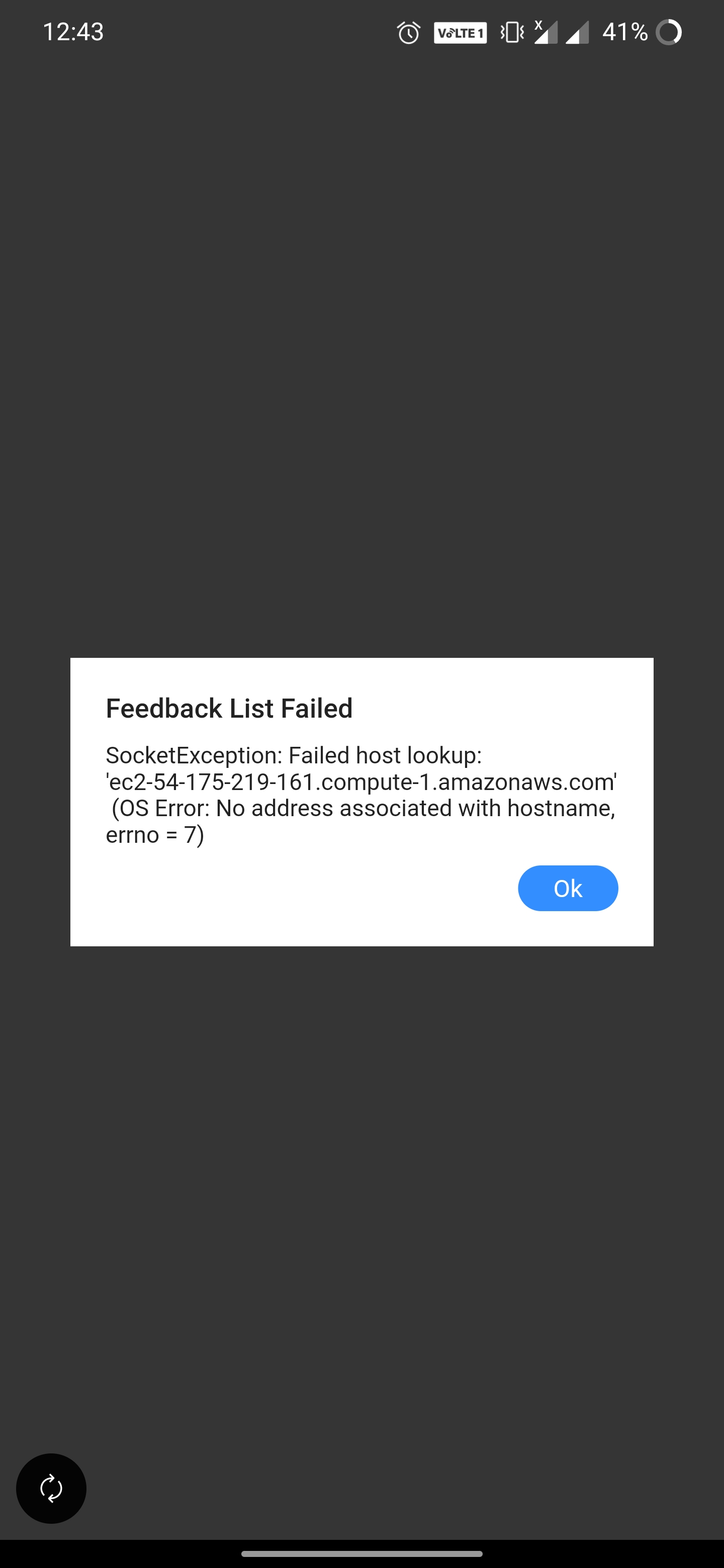724x1568 pixels.
Task: Tap the 41% battery percentage text
Action: pyautogui.click(x=625, y=32)
